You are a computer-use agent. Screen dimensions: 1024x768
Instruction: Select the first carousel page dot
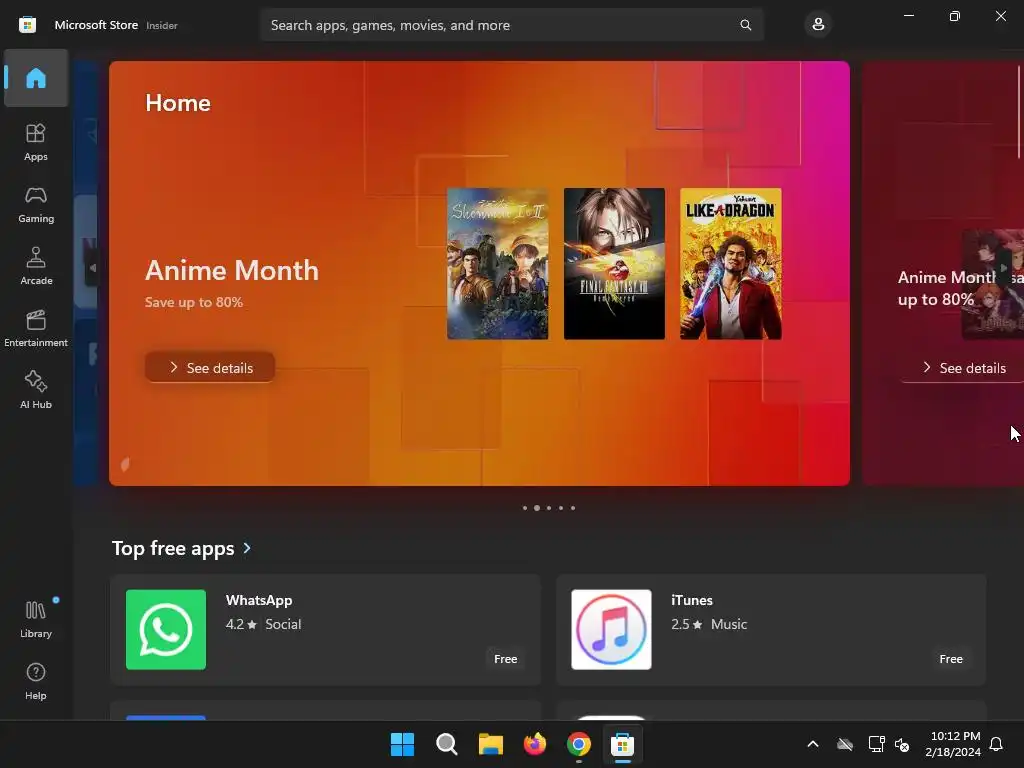[x=525, y=508]
